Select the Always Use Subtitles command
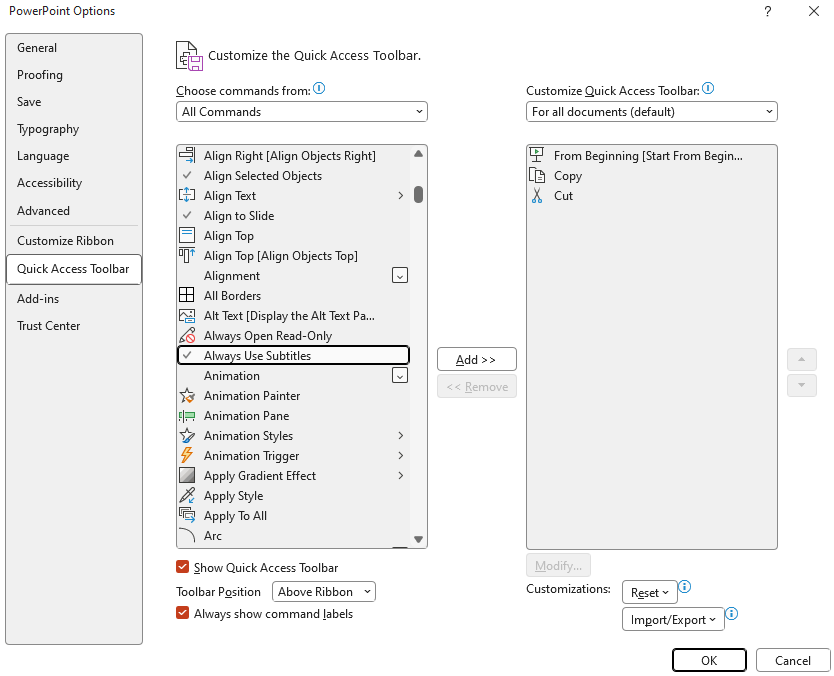The height and width of the screenshot is (676, 834). [x=293, y=355]
